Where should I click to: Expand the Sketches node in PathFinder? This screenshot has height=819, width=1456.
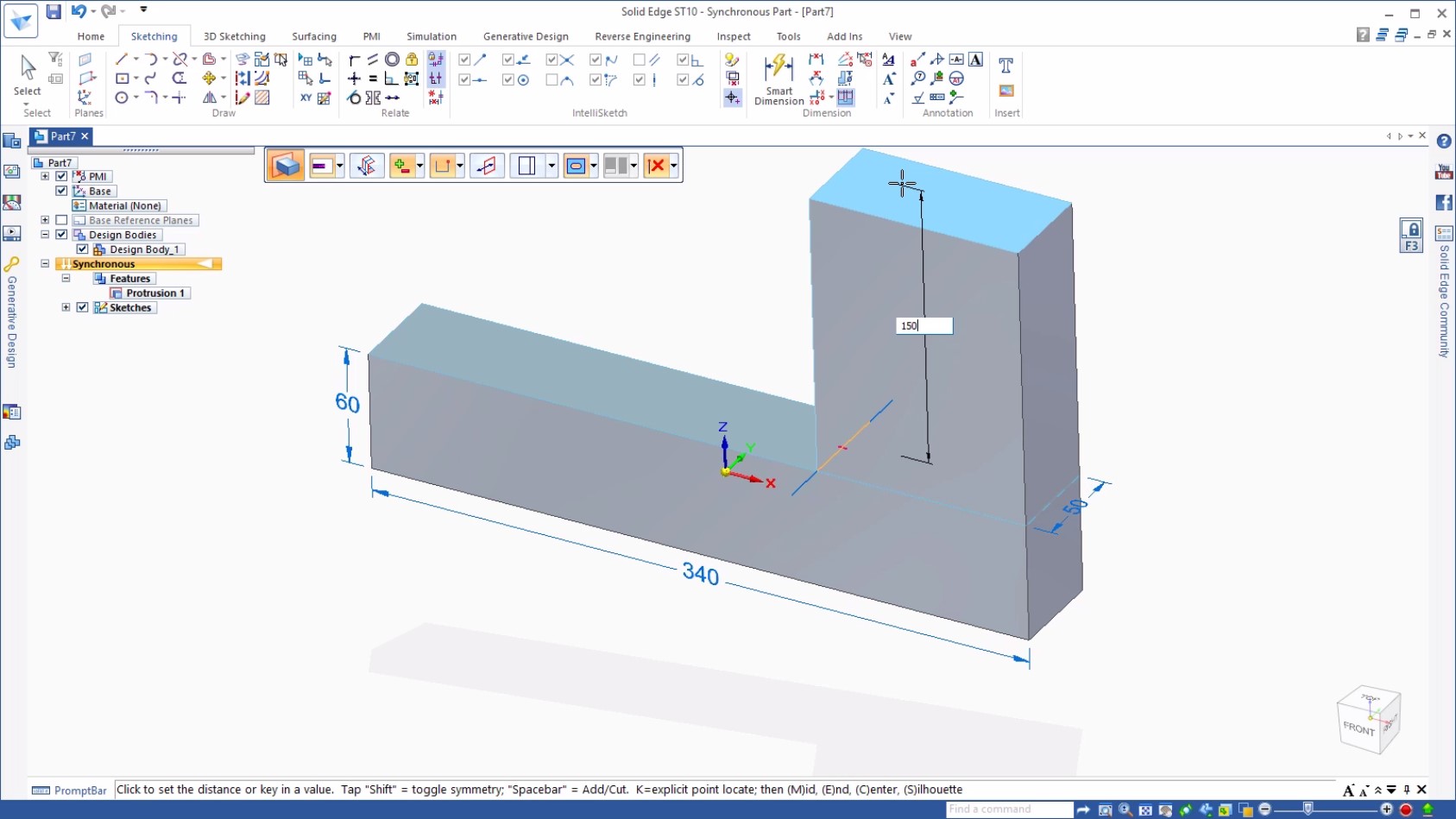(x=67, y=307)
